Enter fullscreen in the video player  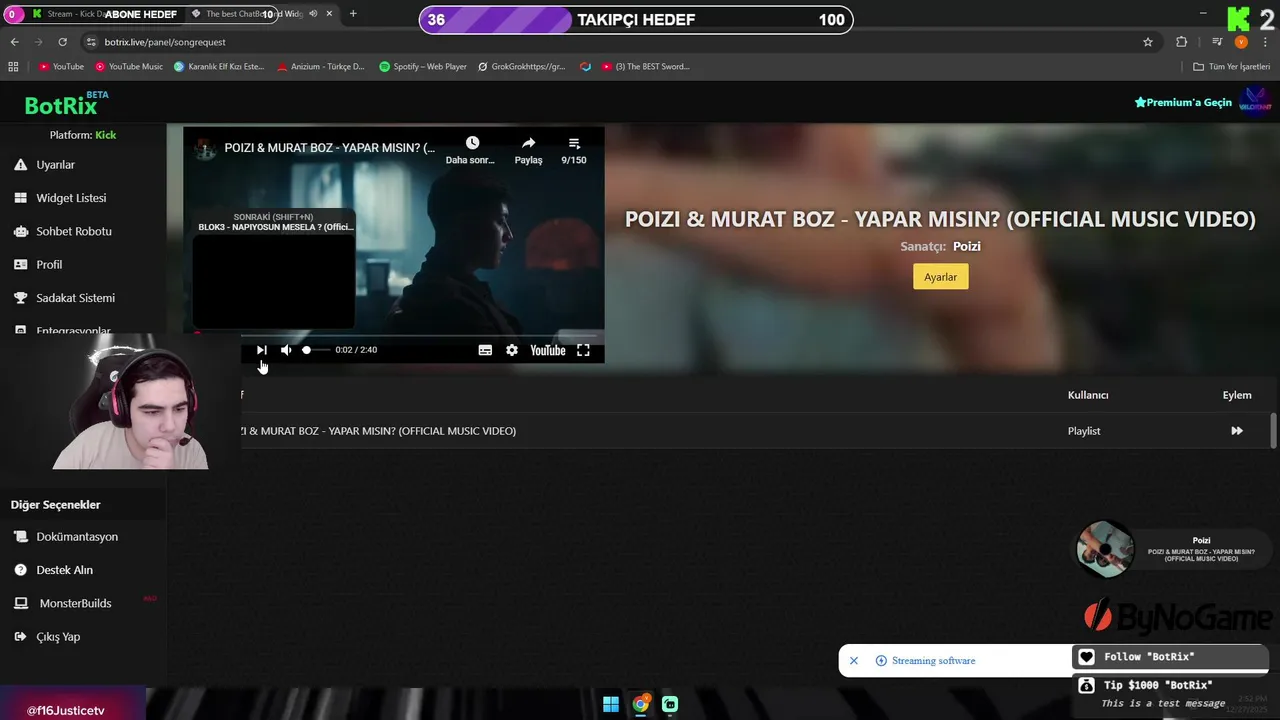[583, 350]
